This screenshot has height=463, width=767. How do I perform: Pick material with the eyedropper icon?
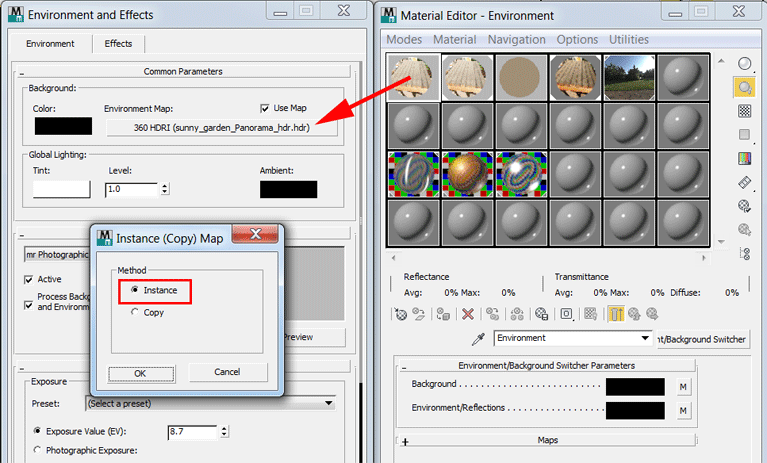[x=478, y=339]
